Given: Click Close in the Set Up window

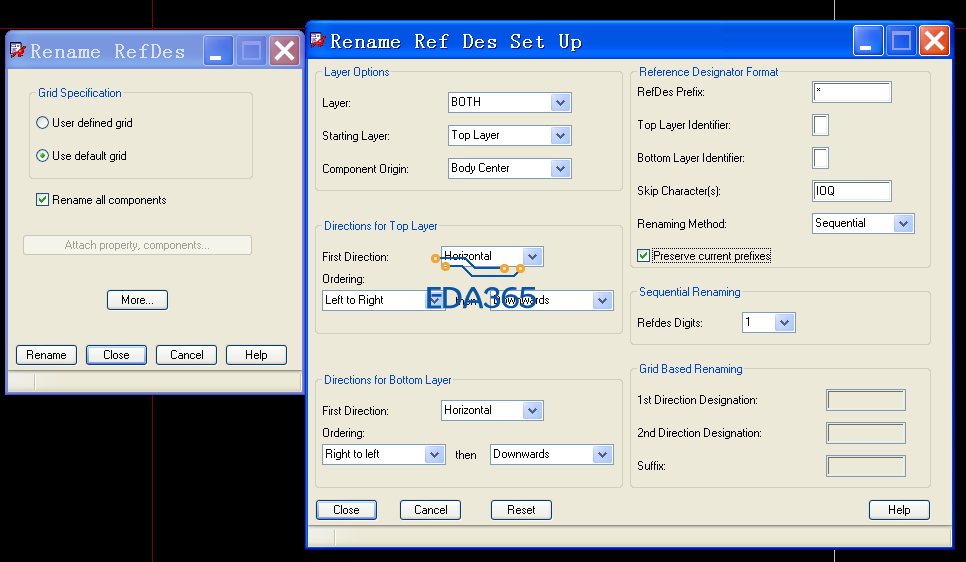Looking at the screenshot, I should [346, 510].
